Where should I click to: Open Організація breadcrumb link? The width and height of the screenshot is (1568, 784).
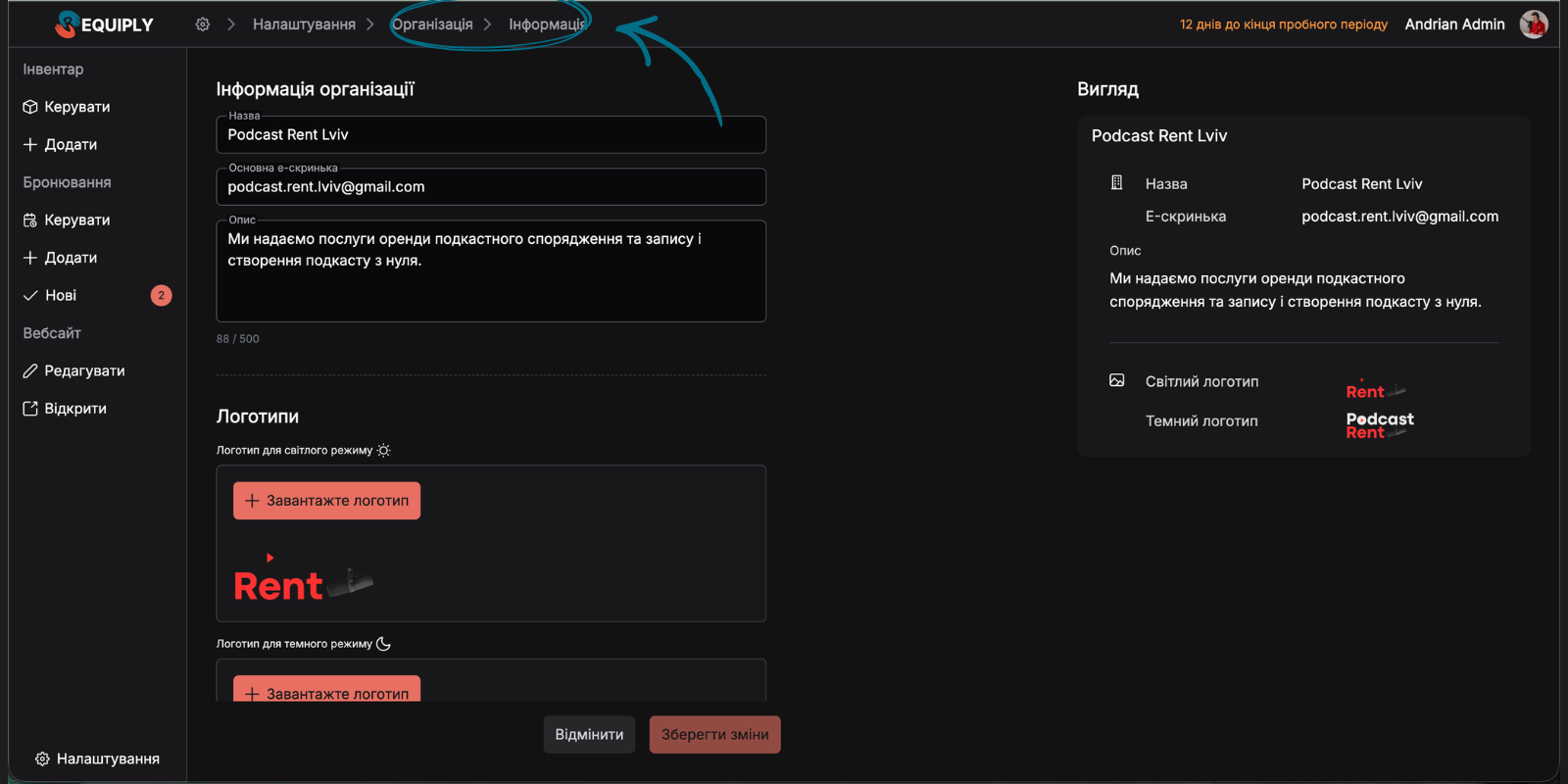(x=432, y=24)
